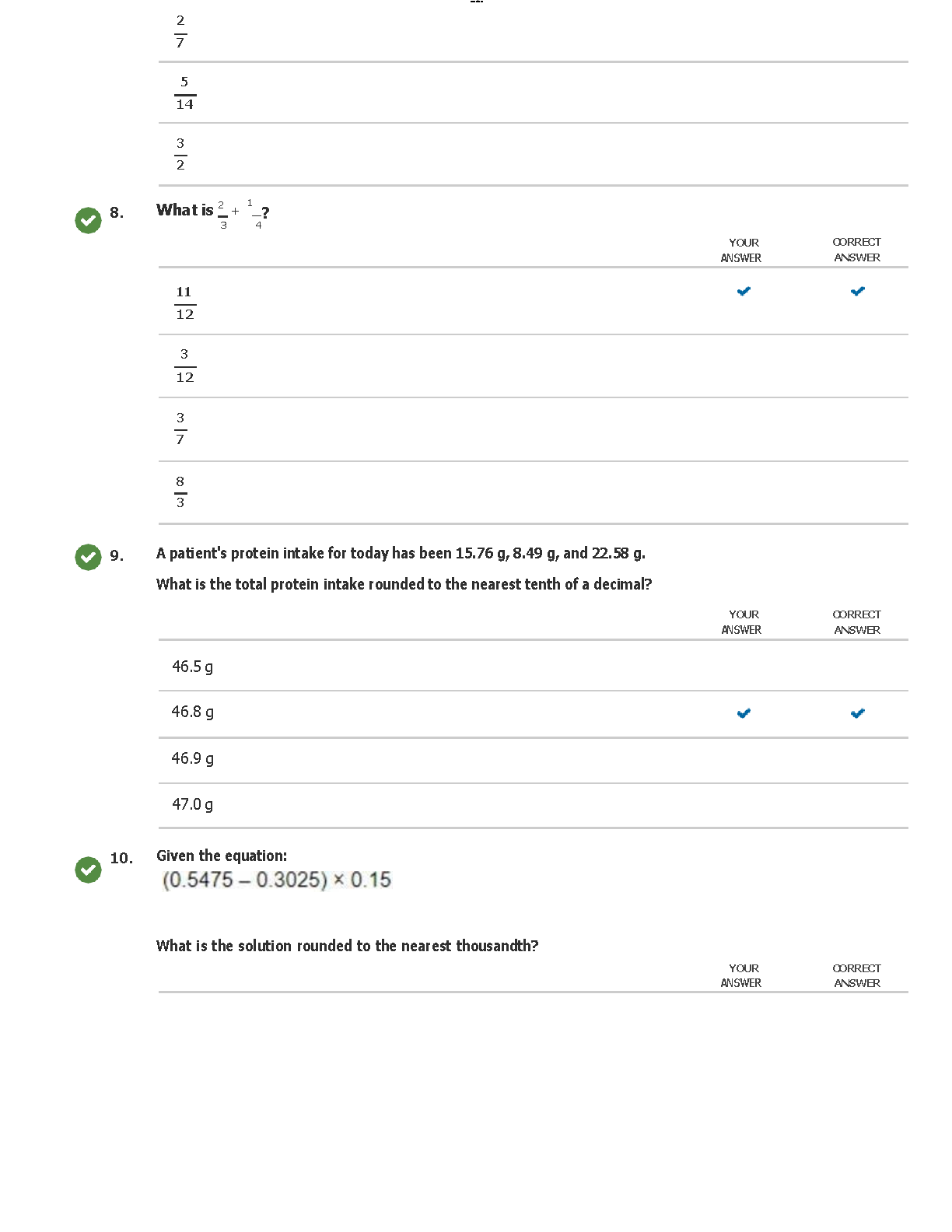Viewport: 952px width, 1232px height.
Task: Click green check icon beside question 10
Action: (x=88, y=870)
